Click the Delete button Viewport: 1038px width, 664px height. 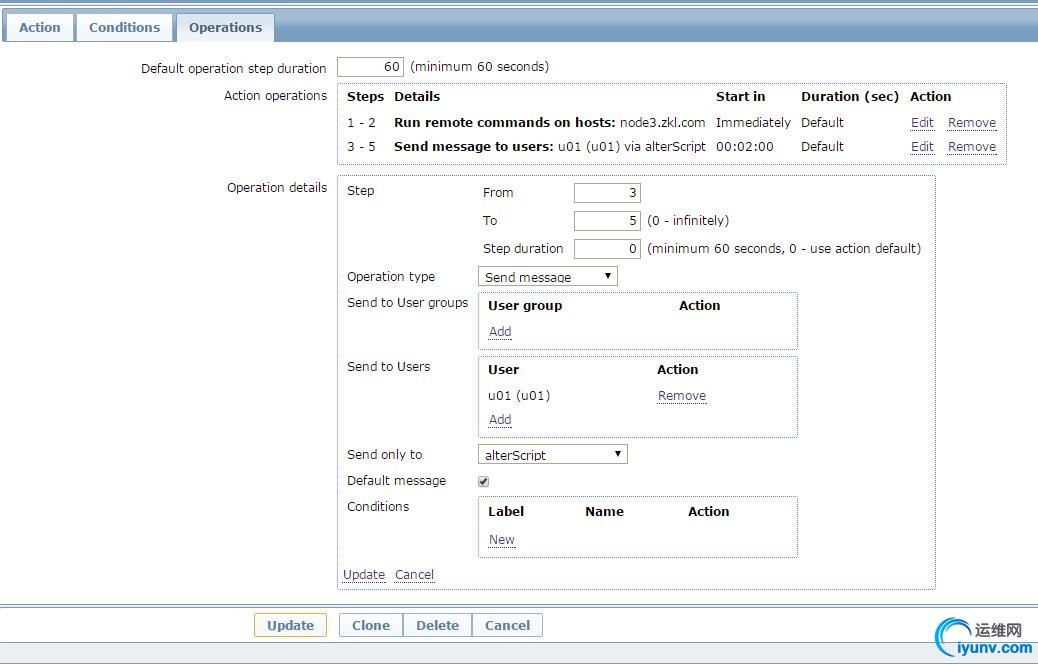(438, 626)
